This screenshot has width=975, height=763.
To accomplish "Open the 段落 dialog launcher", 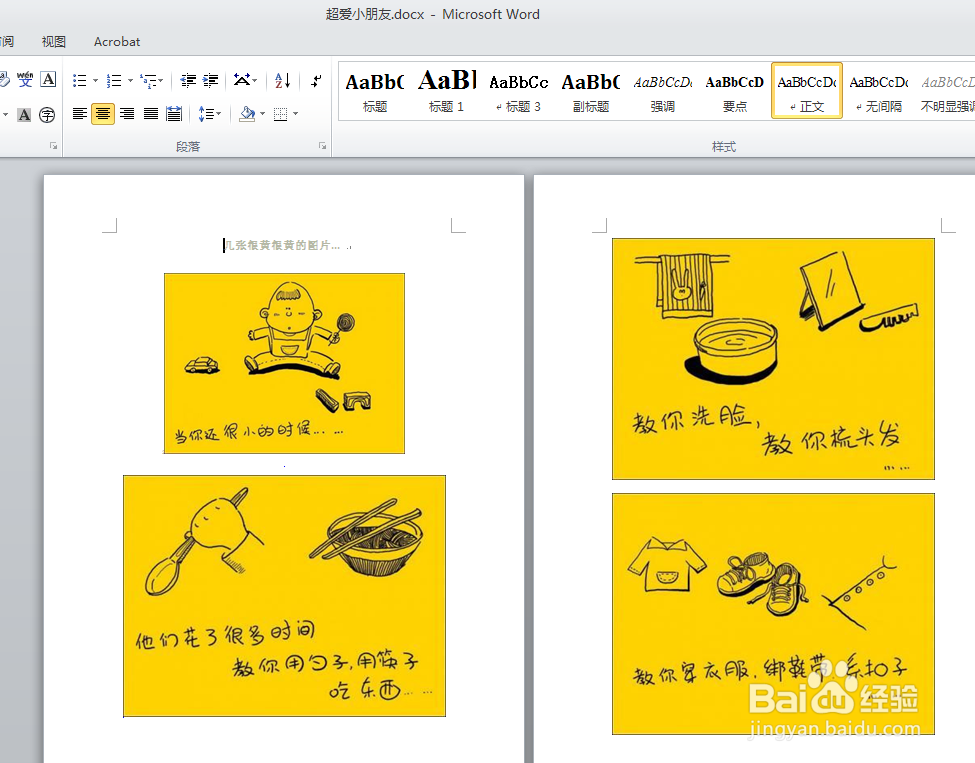I will click(x=322, y=146).
